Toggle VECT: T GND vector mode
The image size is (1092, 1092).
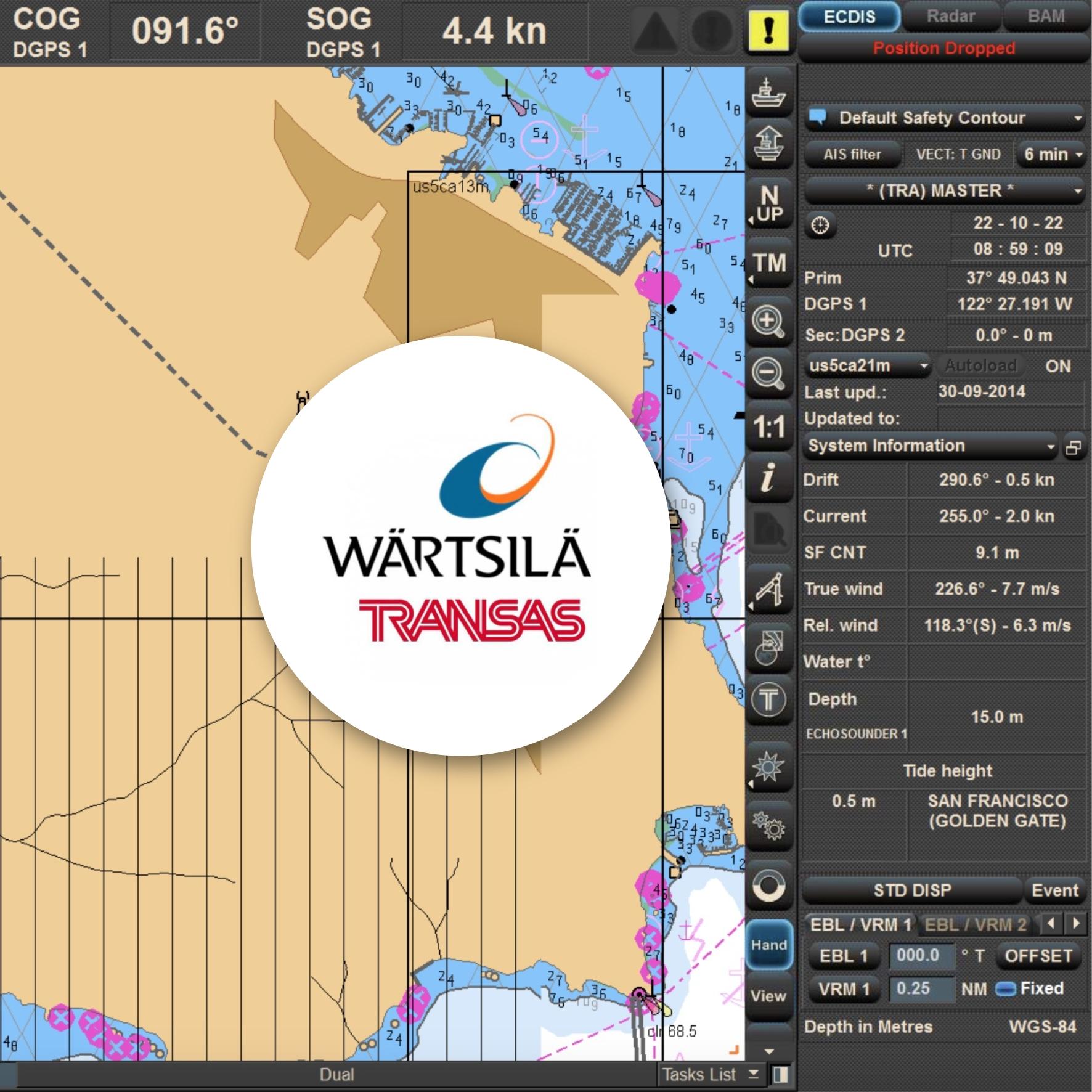958,154
